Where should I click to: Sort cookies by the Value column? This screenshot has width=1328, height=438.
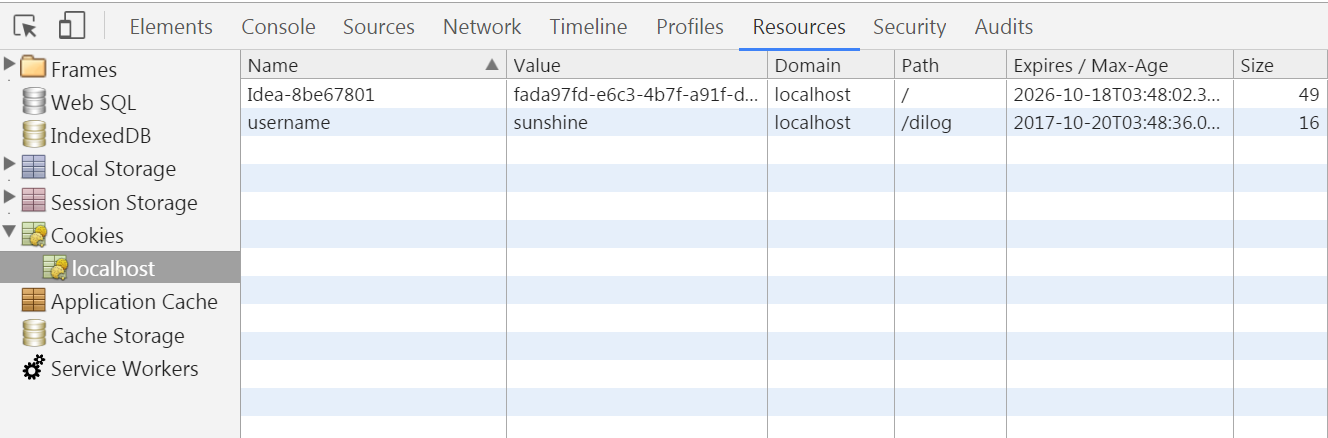(x=637, y=66)
